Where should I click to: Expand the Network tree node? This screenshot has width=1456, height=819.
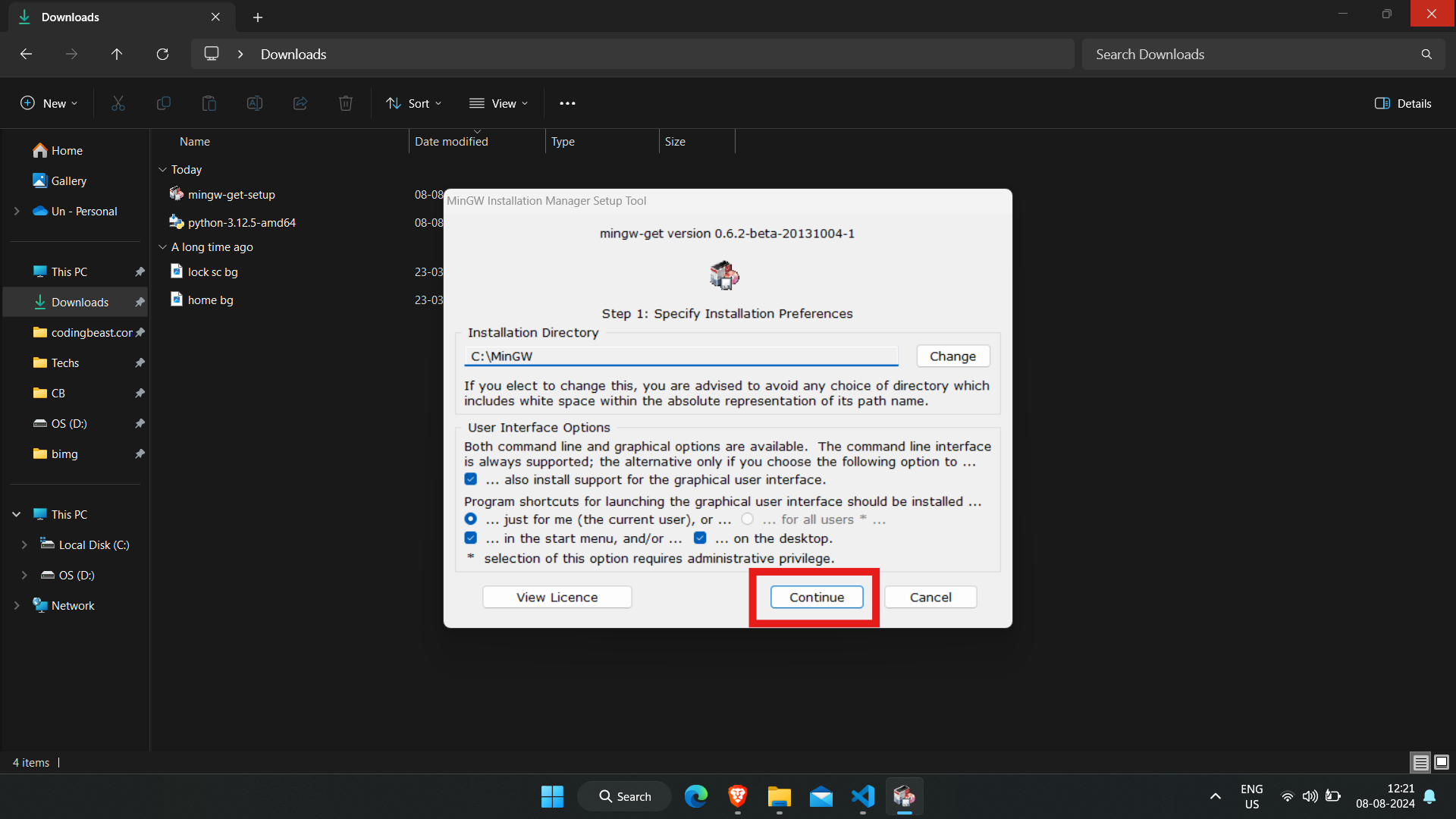point(17,605)
